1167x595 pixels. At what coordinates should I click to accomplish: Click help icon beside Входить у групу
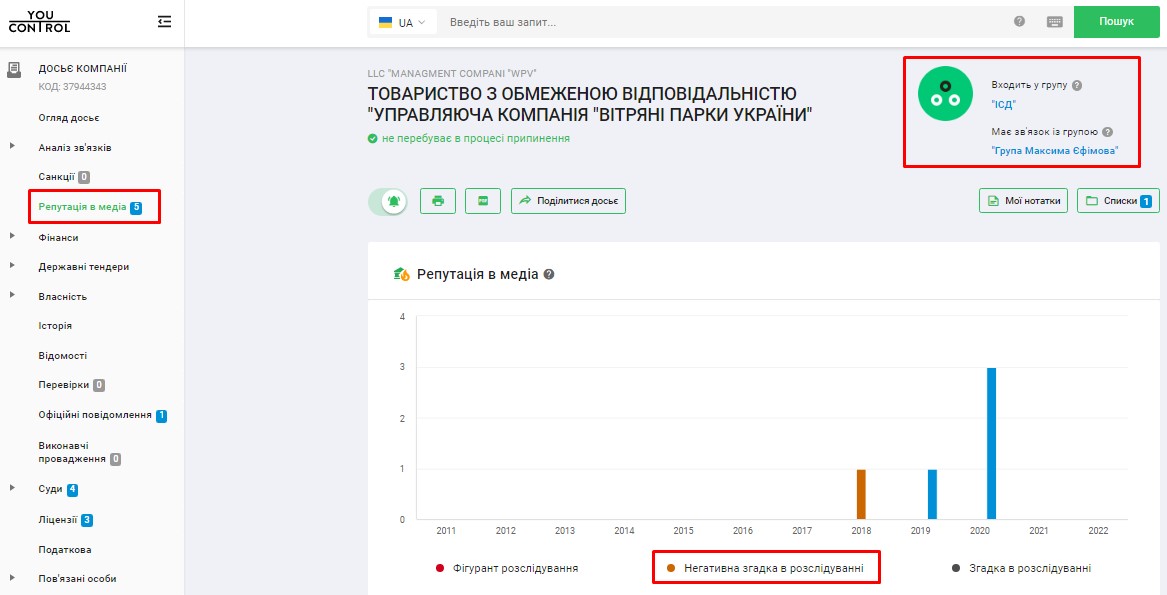click(x=1077, y=86)
